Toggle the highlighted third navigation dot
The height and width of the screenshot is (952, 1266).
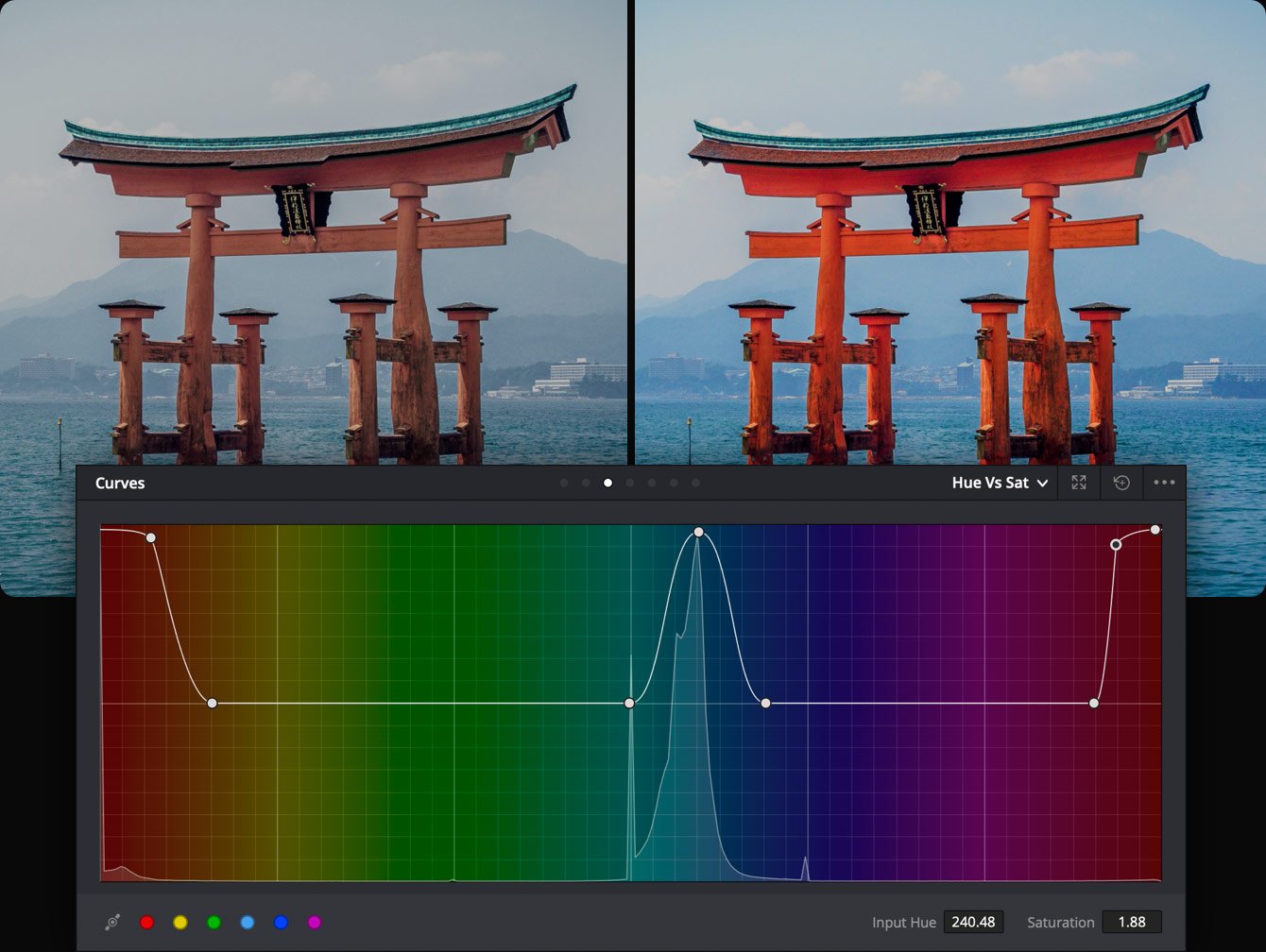click(607, 483)
